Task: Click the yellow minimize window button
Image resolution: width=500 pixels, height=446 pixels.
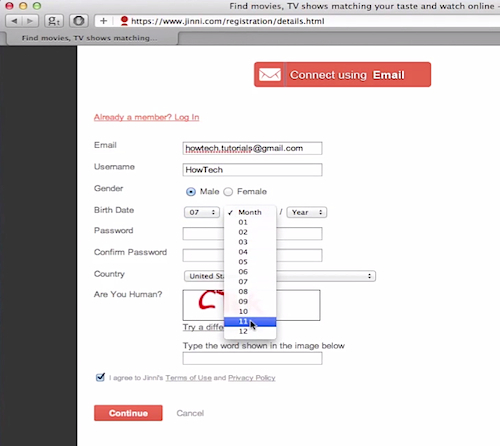Action: coord(23,6)
